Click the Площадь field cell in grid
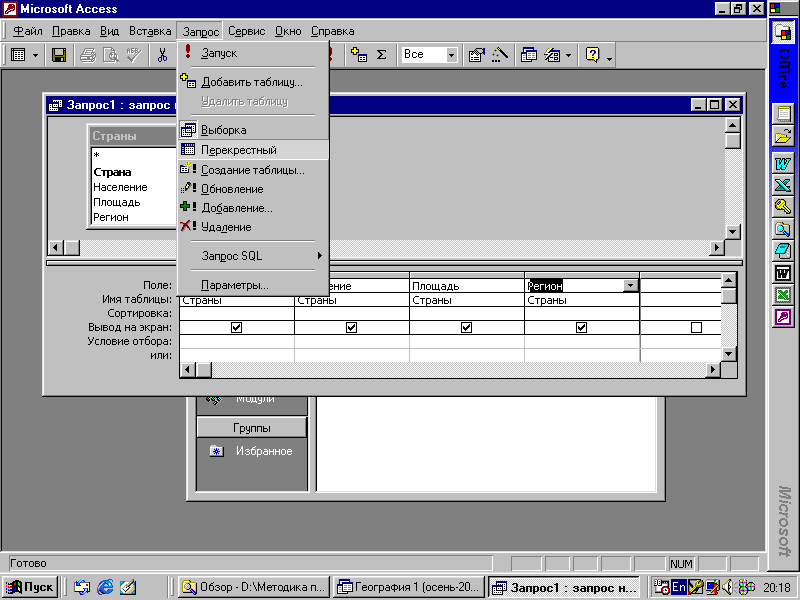800x600 pixels. [466, 286]
